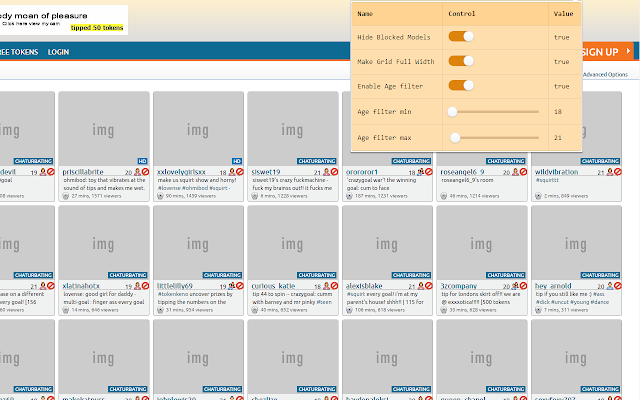
Task: Open the siswet19 username link
Action: [266, 172]
